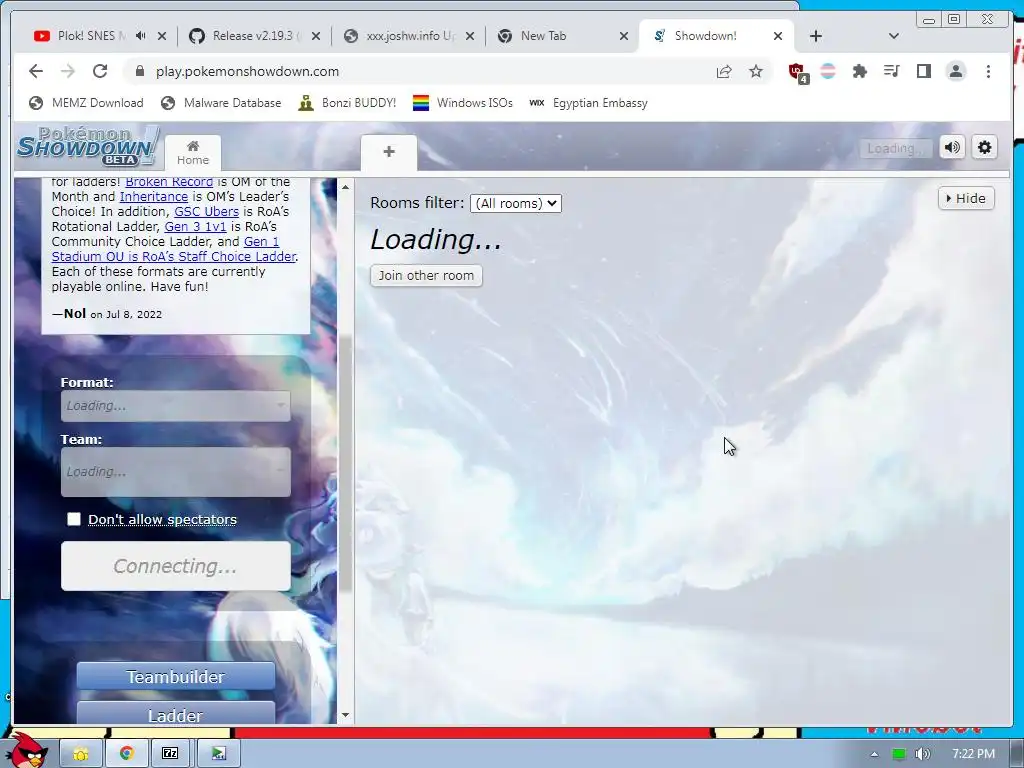This screenshot has width=1024, height=768.
Task: Click the left panel scrollbar thumb
Action: 345,464
